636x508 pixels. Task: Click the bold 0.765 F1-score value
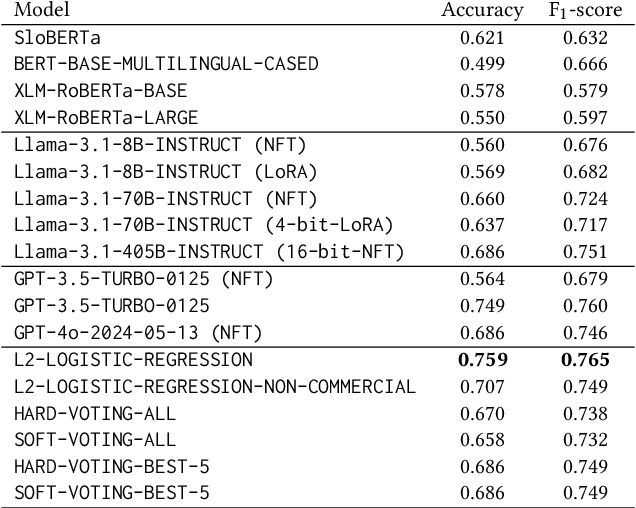[585, 359]
